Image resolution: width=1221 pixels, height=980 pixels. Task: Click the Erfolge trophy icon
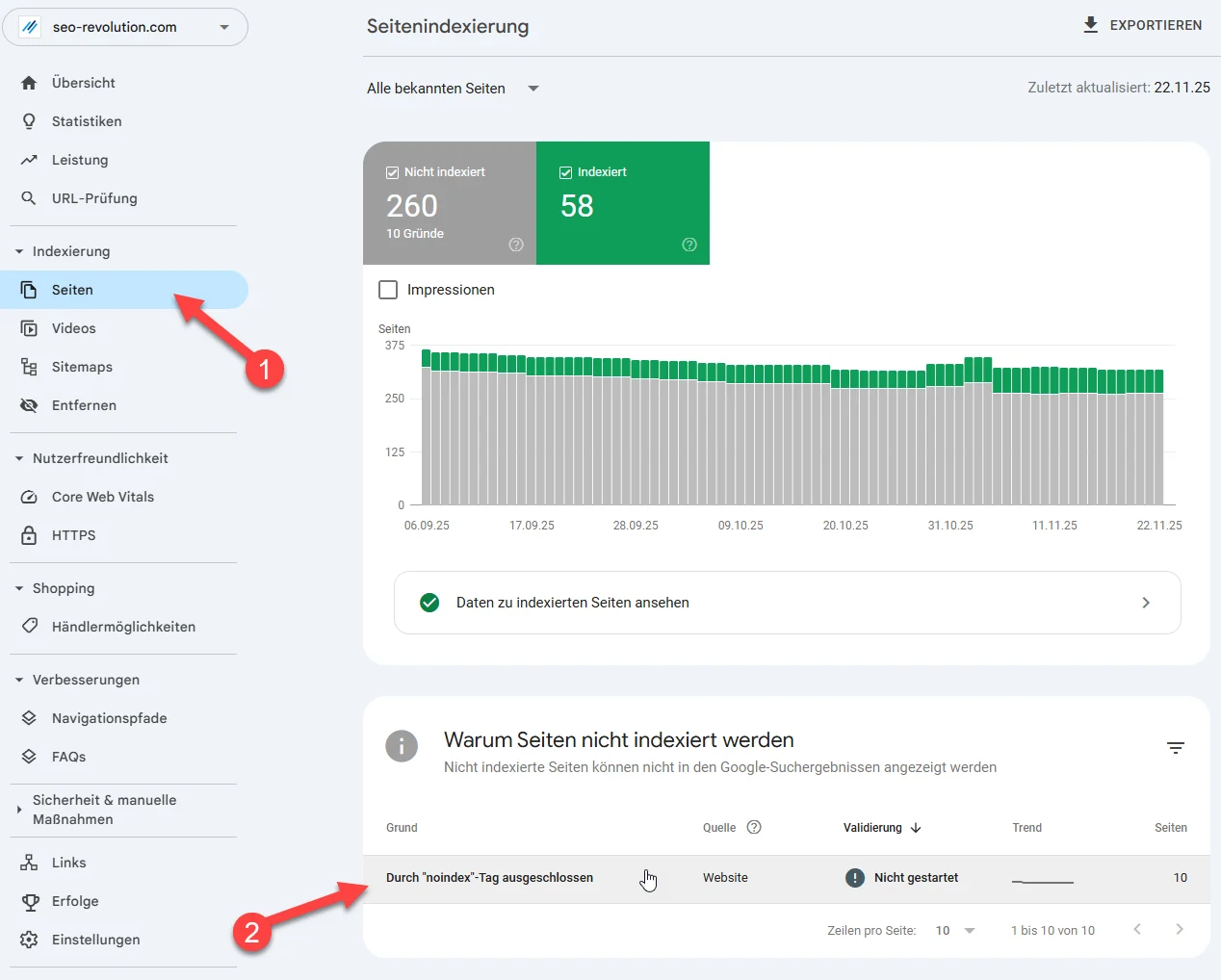coord(29,901)
